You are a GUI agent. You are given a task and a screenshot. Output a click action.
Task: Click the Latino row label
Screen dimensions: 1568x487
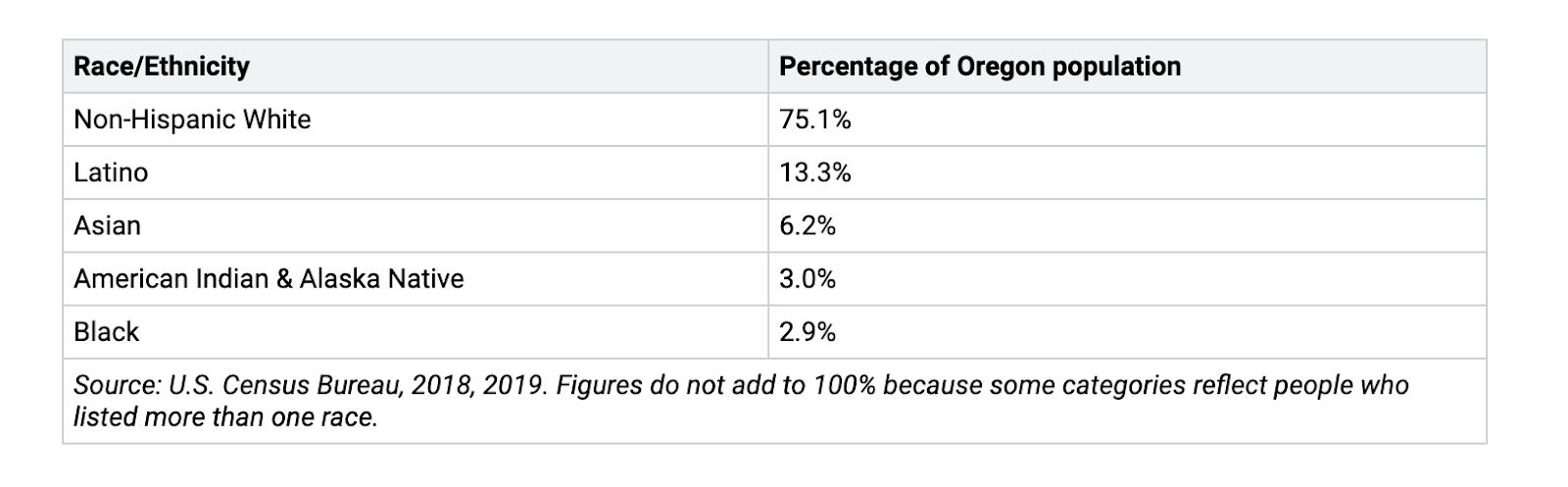tap(111, 172)
